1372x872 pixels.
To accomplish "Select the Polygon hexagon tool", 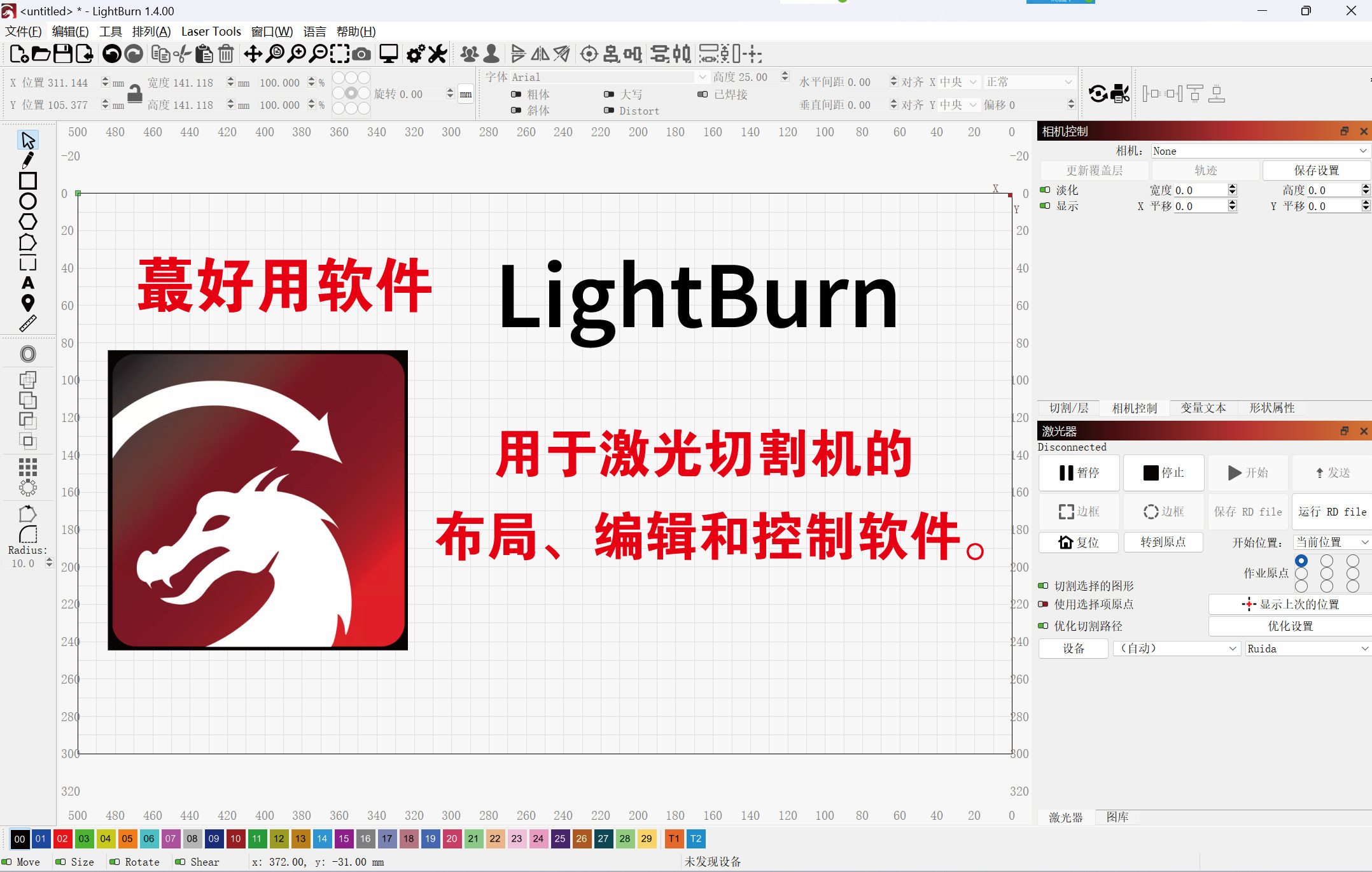I will pyautogui.click(x=28, y=222).
